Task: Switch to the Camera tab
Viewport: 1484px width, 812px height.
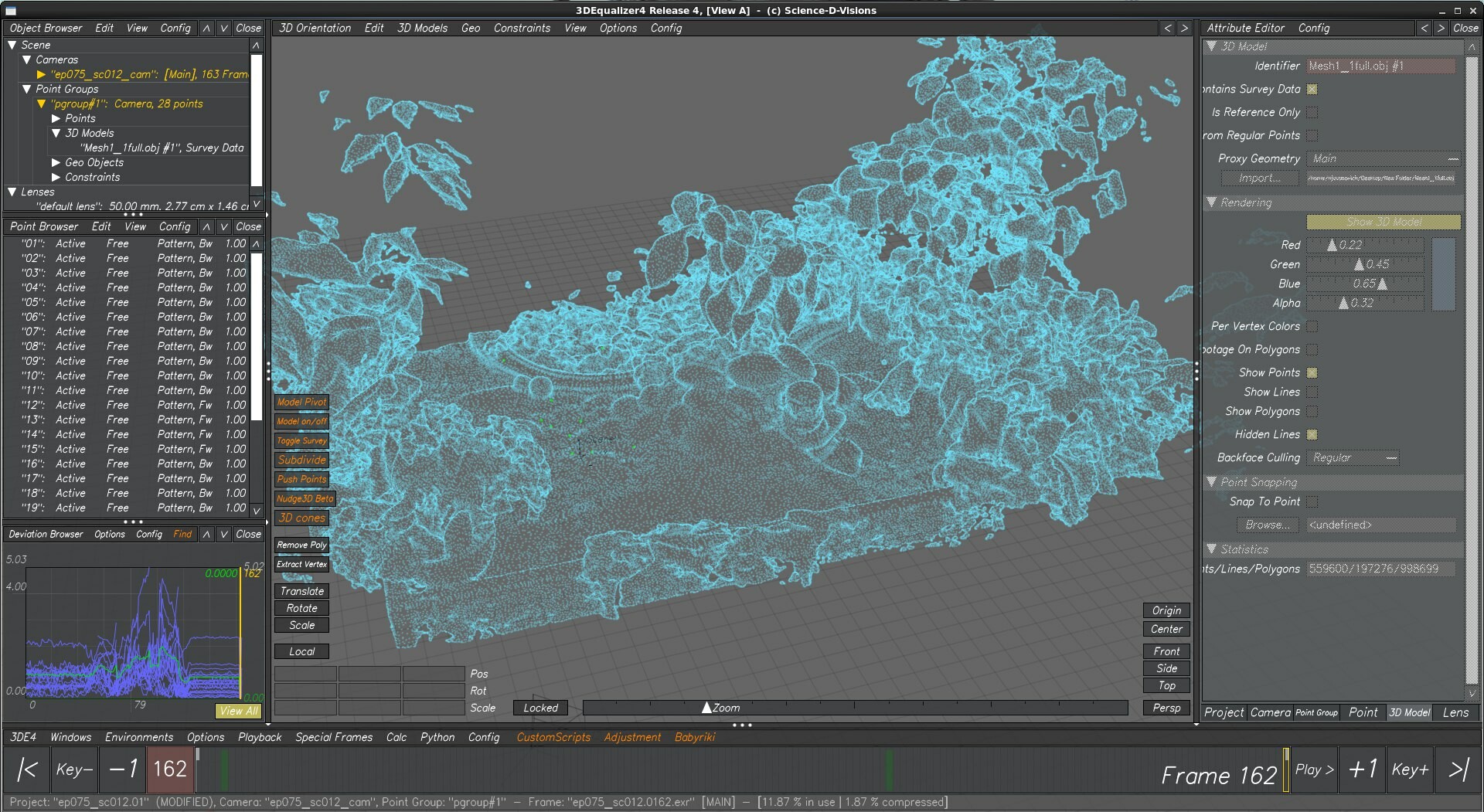Action: click(1270, 712)
